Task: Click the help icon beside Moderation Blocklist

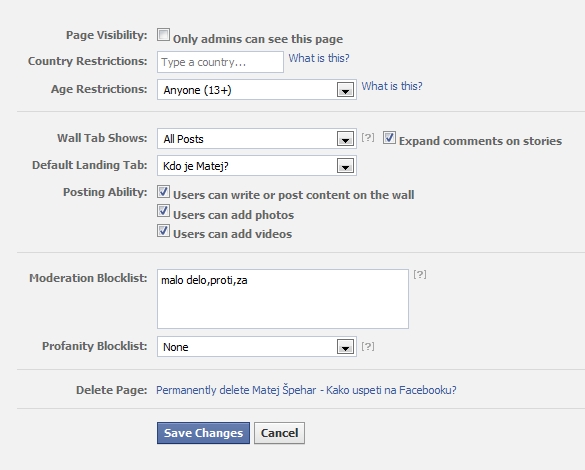Action: [x=420, y=275]
